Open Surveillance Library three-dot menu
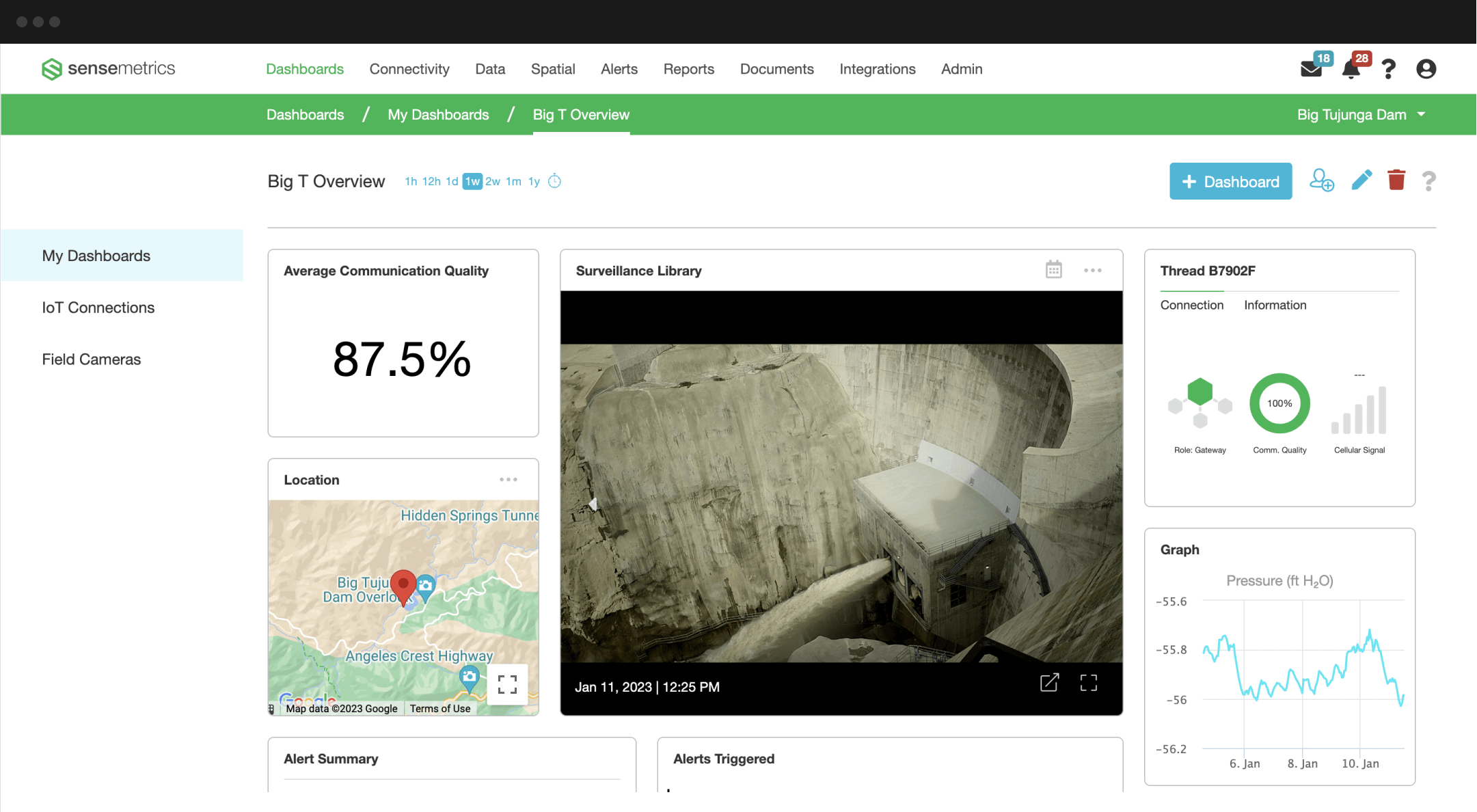 click(x=1092, y=271)
